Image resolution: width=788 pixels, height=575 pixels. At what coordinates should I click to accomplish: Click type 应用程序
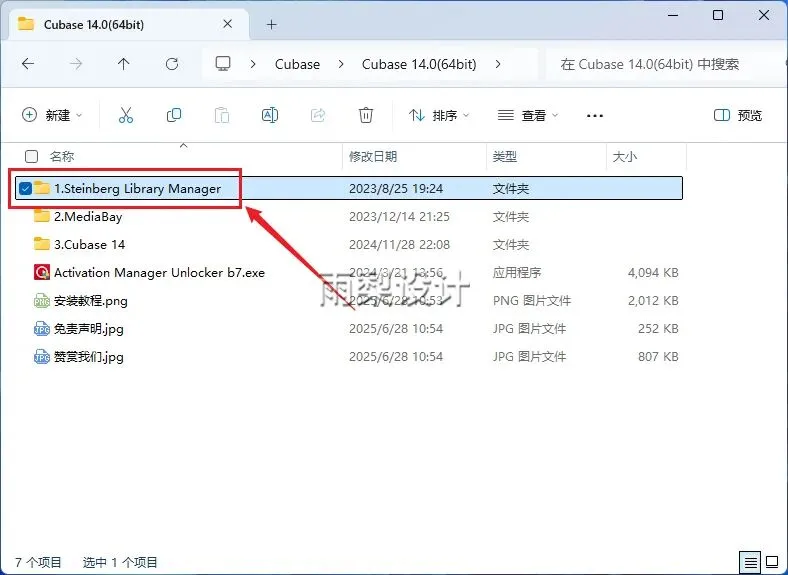point(517,272)
